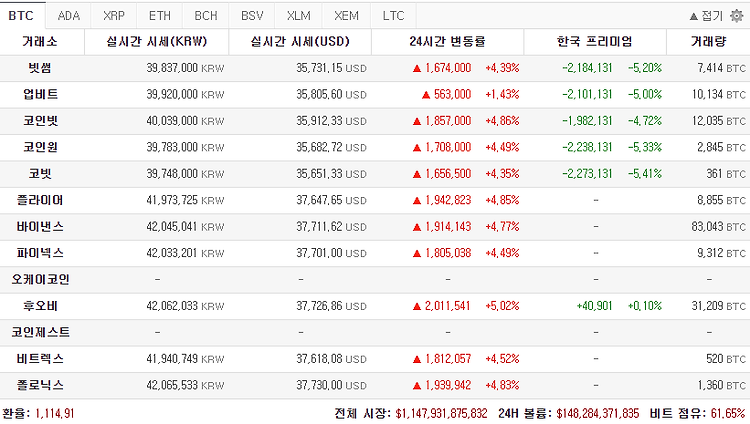Screen dimensions: 750x424
Task: Switch to the LTC tab
Action: click(393, 16)
